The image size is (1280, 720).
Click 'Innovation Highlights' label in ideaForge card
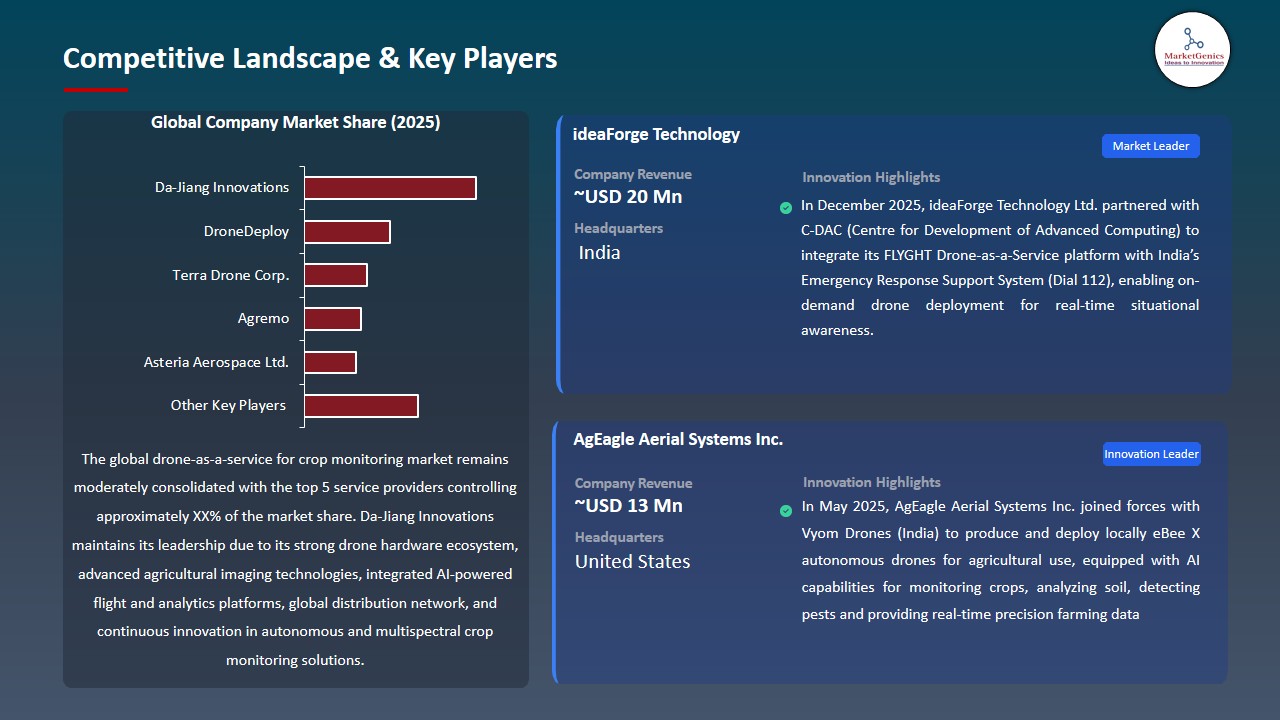coord(871,178)
